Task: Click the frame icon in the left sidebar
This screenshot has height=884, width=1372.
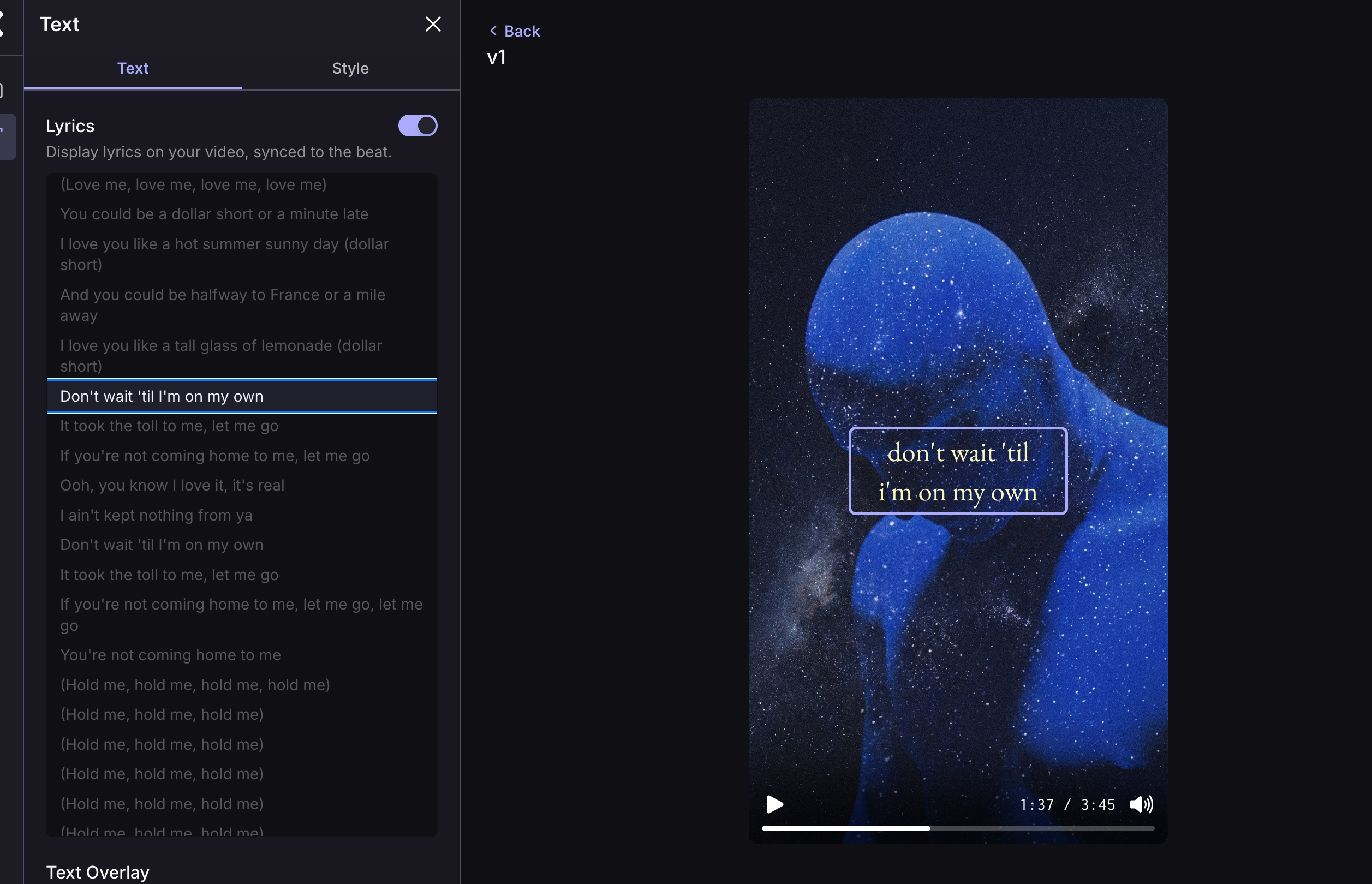Action: click(x=2, y=90)
